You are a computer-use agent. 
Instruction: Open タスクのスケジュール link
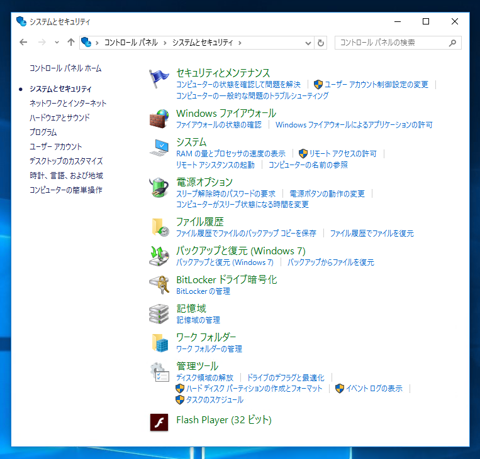pyautogui.click(x=215, y=400)
